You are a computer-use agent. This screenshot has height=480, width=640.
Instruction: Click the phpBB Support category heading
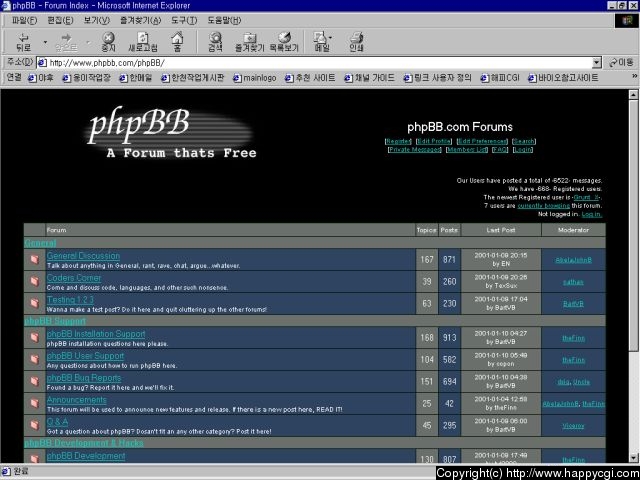(55, 321)
